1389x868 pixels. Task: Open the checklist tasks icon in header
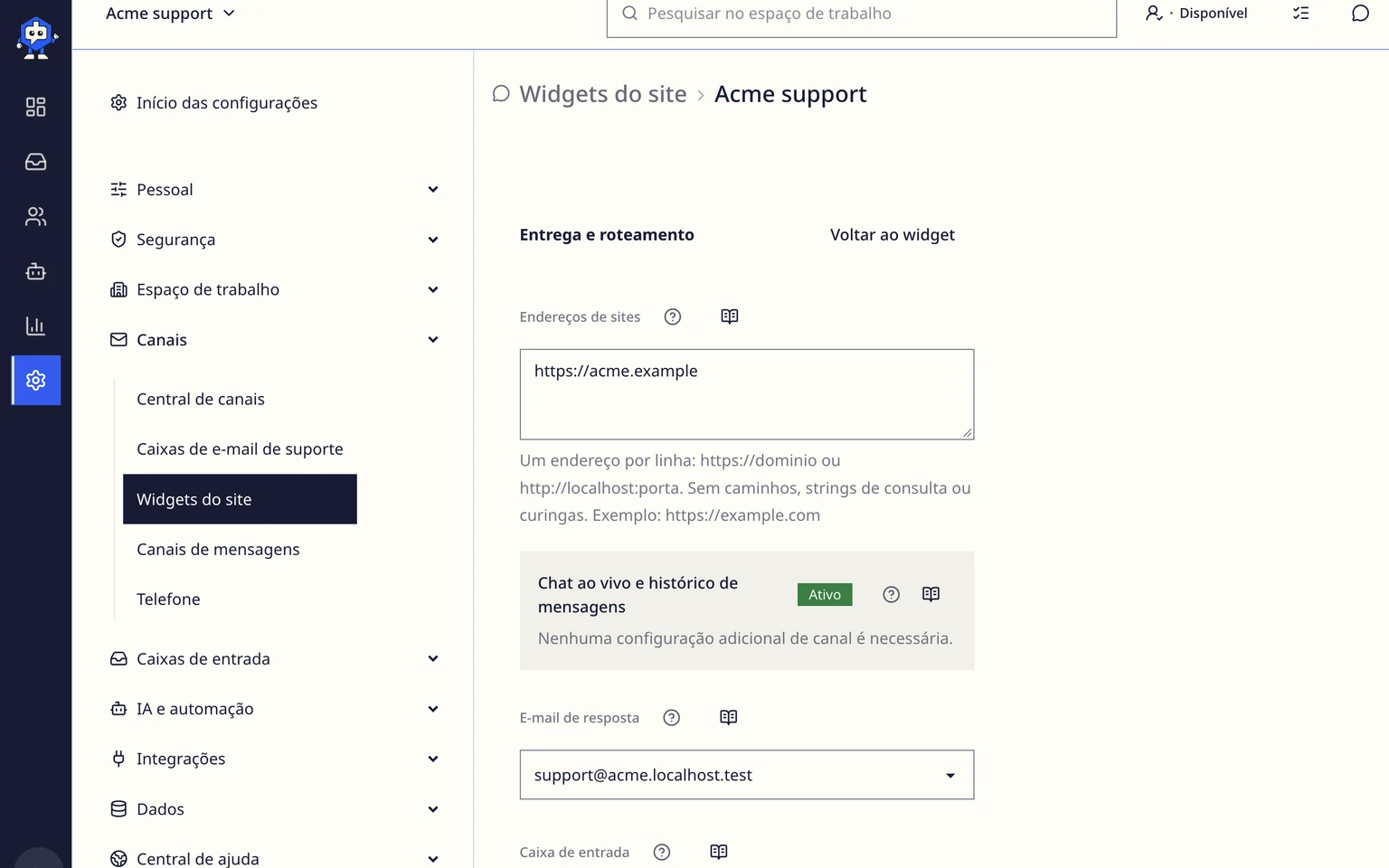pos(1300,14)
